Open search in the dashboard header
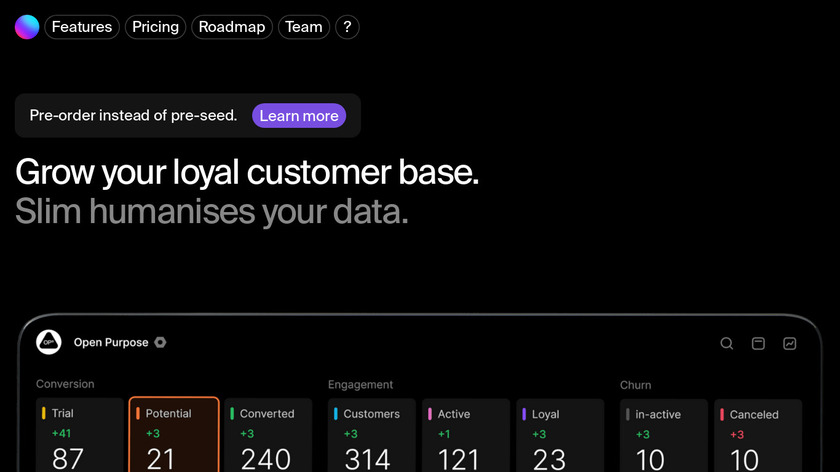Image resolution: width=840 pixels, height=472 pixels. [x=726, y=343]
